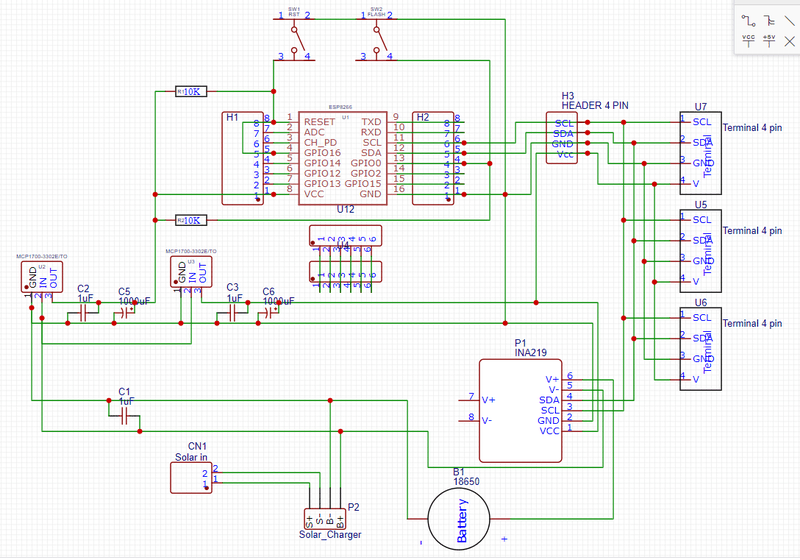Click the 'GPIO12' pin label

[322, 173]
